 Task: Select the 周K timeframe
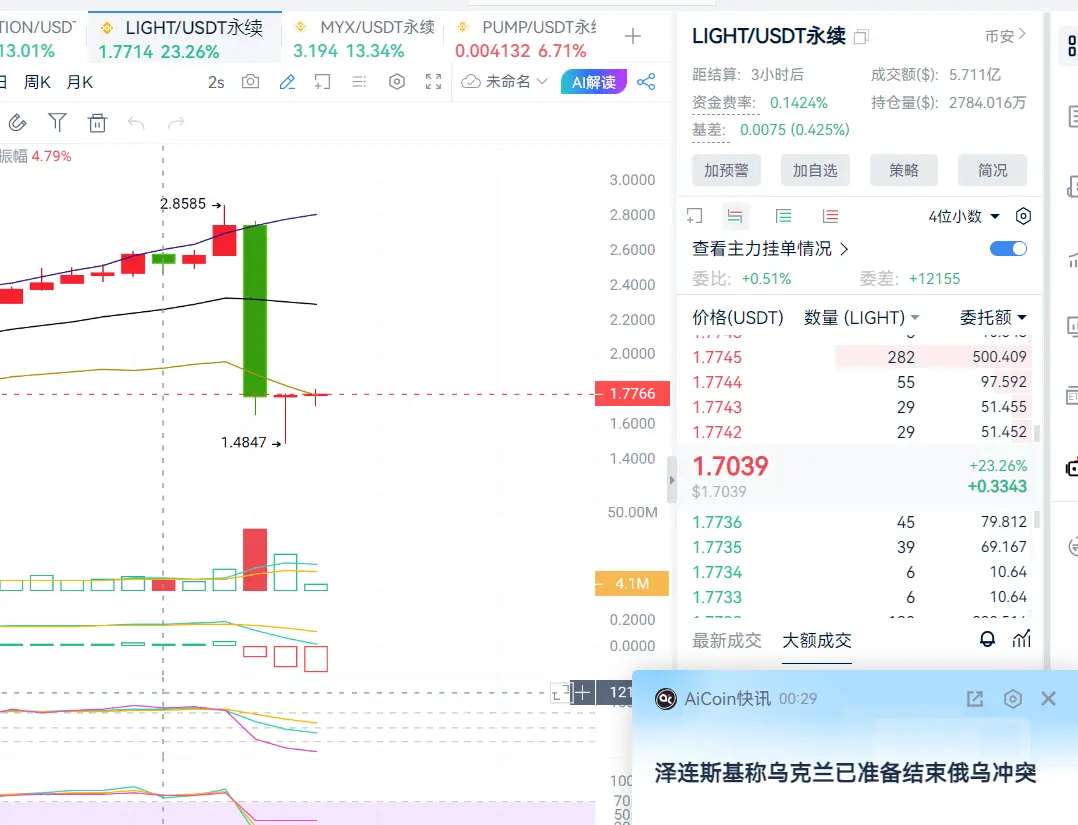pyautogui.click(x=37, y=82)
